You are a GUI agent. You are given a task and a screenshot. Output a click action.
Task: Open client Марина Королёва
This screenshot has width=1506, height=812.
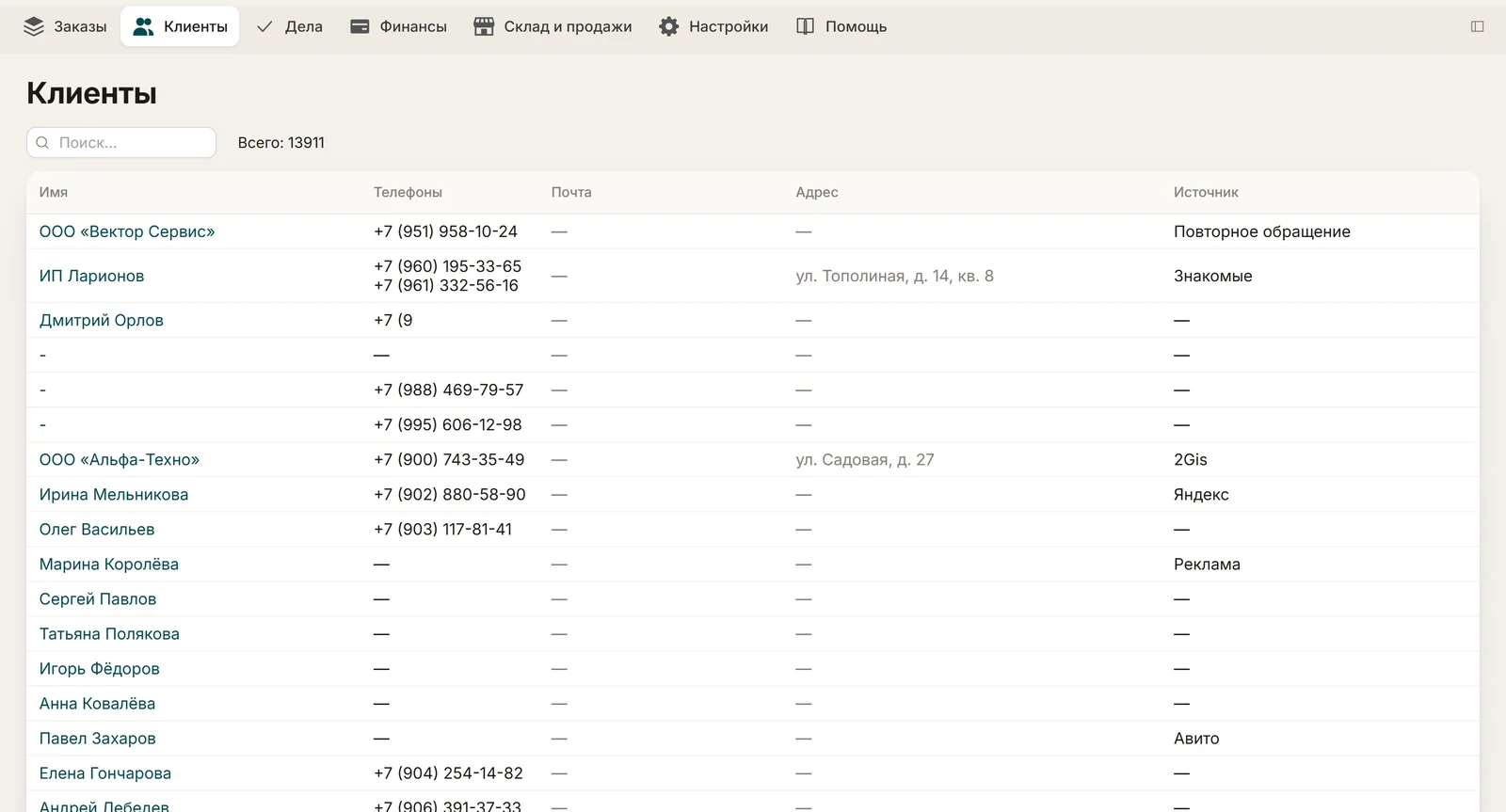pyautogui.click(x=109, y=564)
